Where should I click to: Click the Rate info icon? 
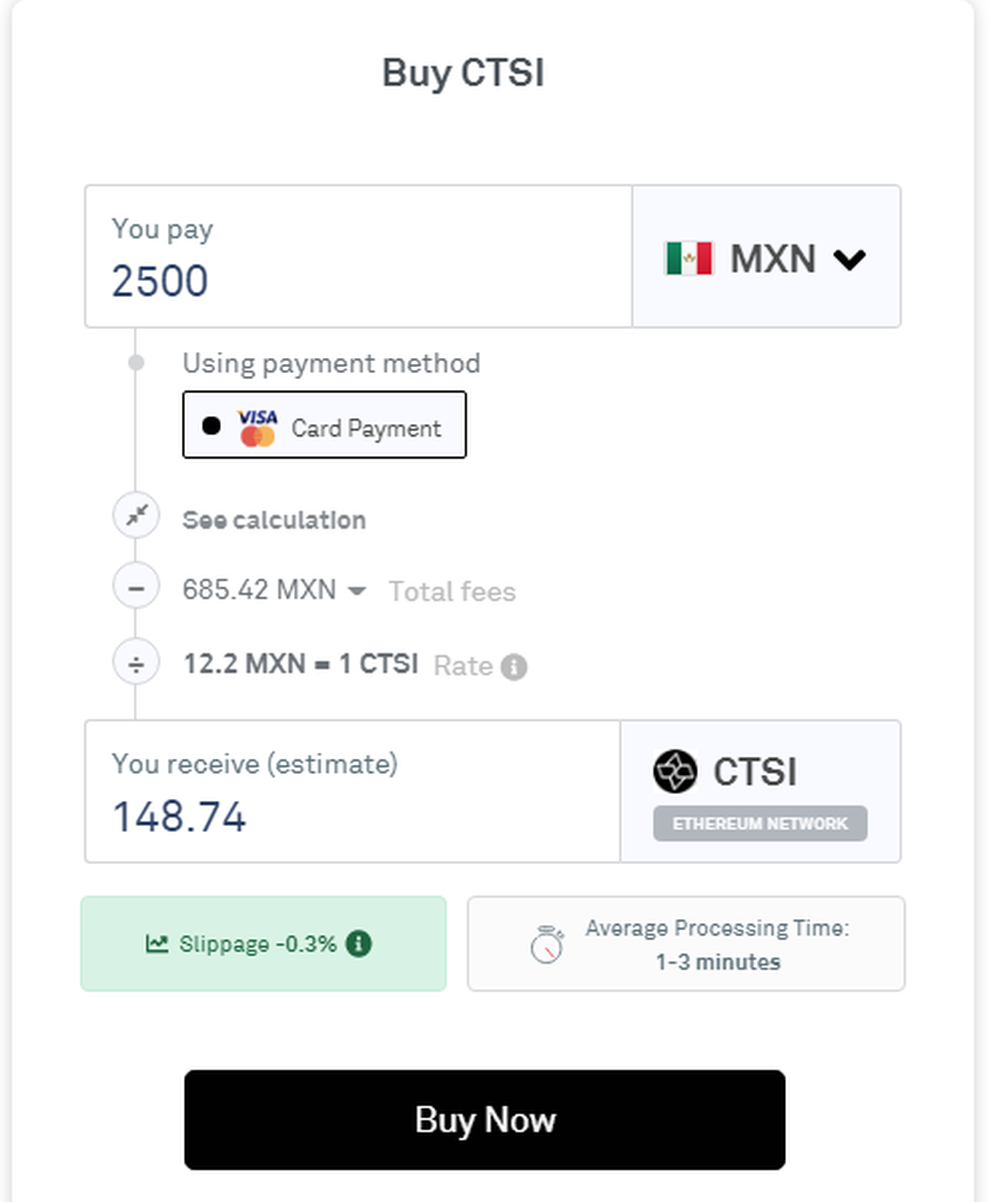pyautogui.click(x=514, y=667)
